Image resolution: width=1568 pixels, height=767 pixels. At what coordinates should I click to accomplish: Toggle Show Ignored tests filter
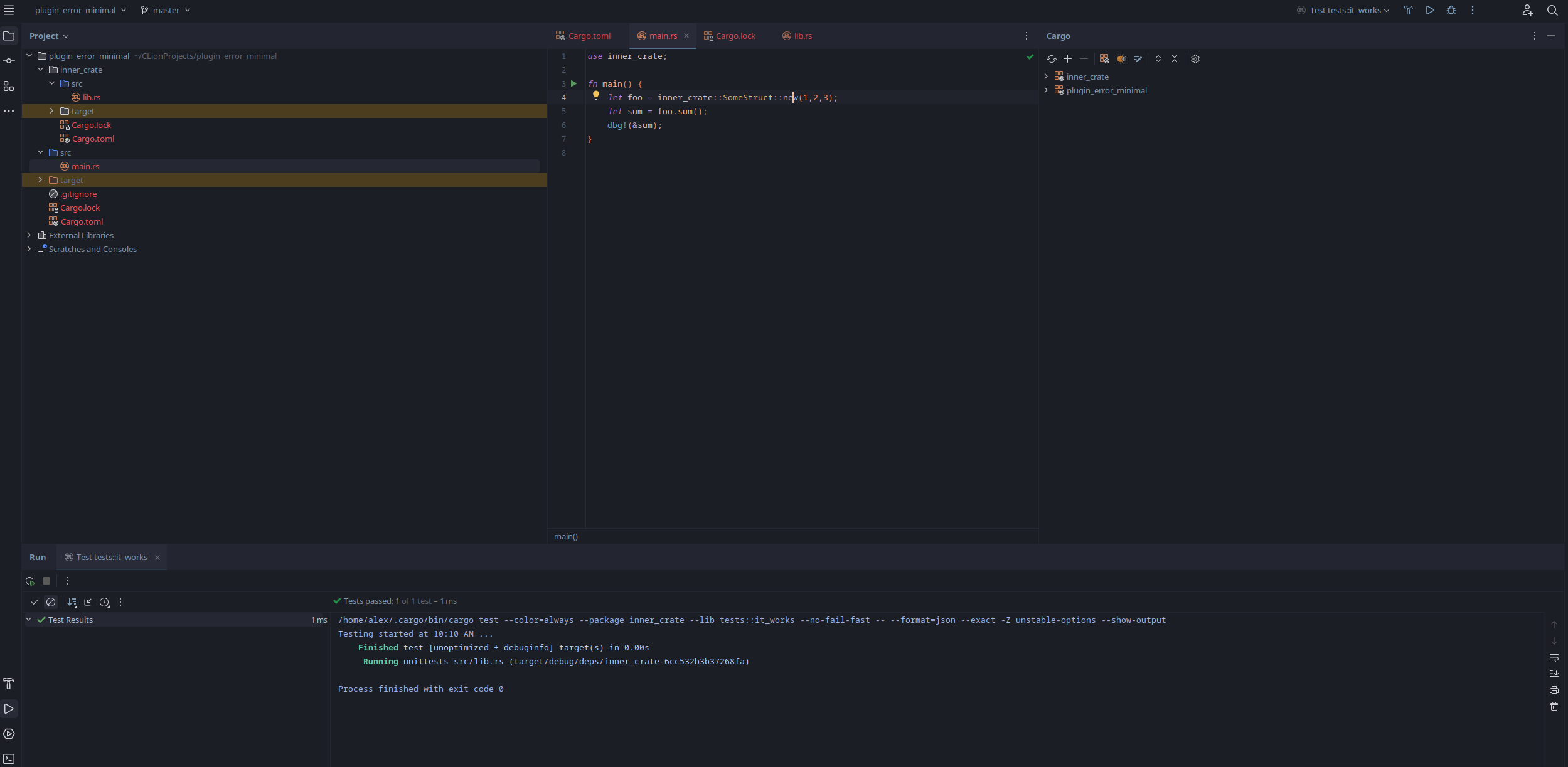(51, 602)
